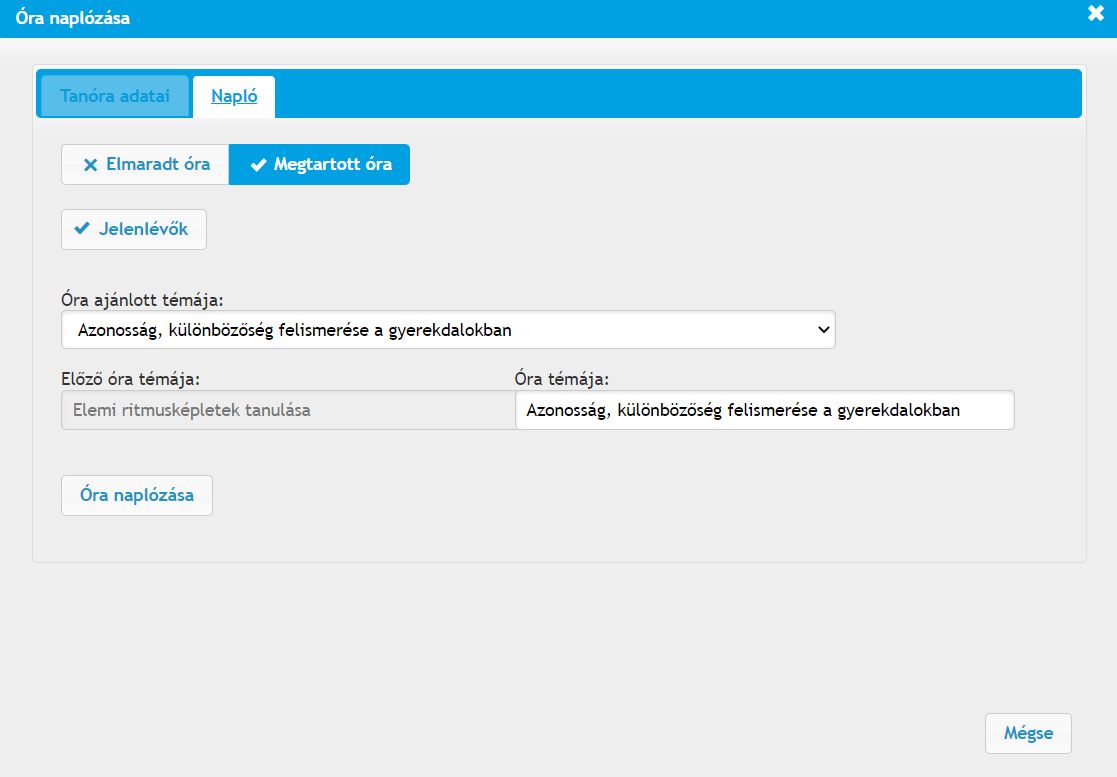Click the greyed Elemi ritmusképletek tanulása field
1117x777 pixels.
coord(288,410)
